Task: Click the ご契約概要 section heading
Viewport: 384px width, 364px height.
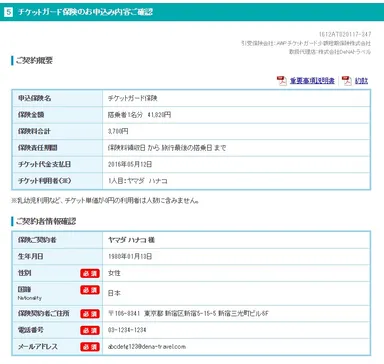Action: coord(34,61)
